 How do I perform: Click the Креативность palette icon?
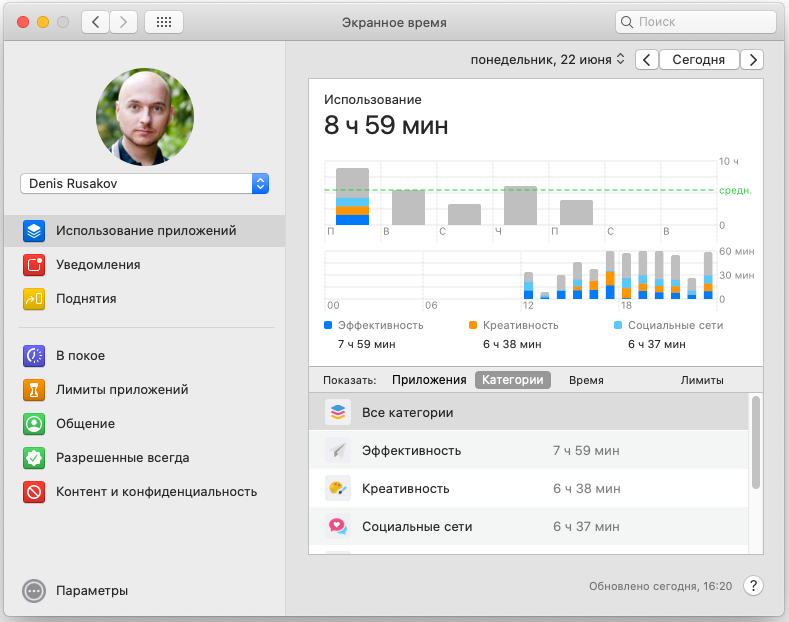(338, 489)
